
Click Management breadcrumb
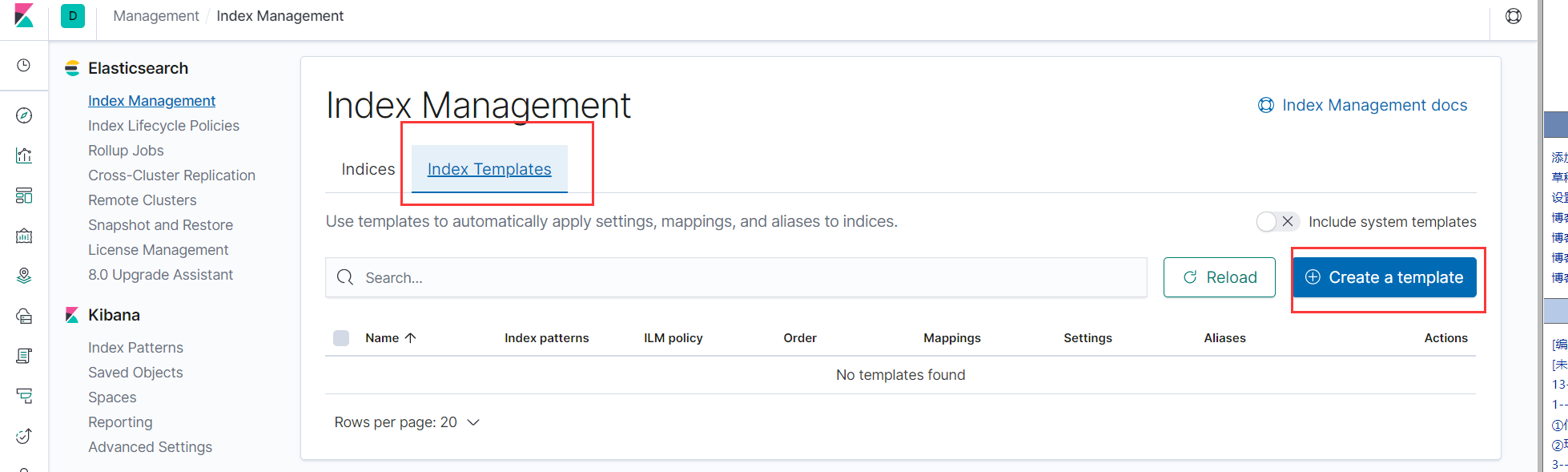pos(156,16)
